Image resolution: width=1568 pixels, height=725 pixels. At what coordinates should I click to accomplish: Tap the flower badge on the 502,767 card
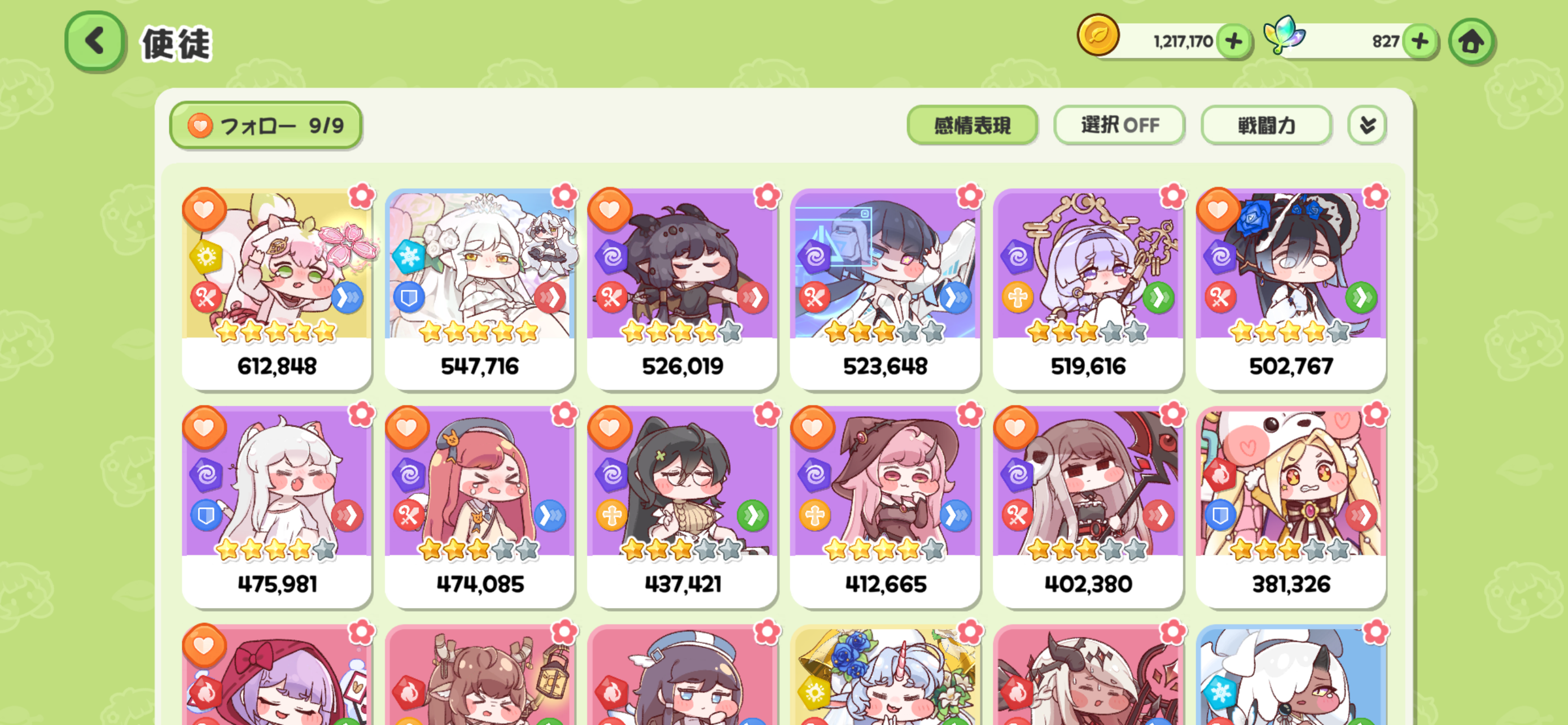[x=1376, y=196]
